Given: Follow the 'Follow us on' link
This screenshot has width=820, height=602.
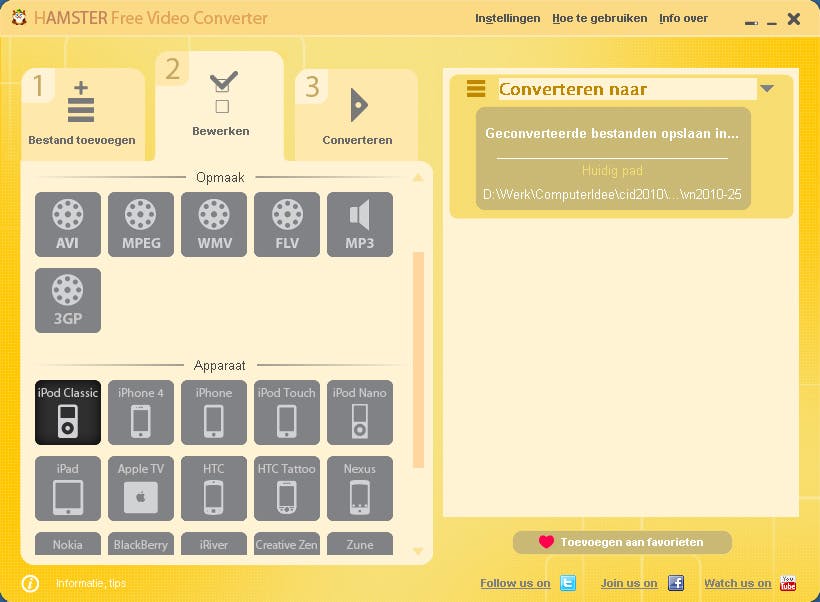Looking at the screenshot, I should [515, 583].
